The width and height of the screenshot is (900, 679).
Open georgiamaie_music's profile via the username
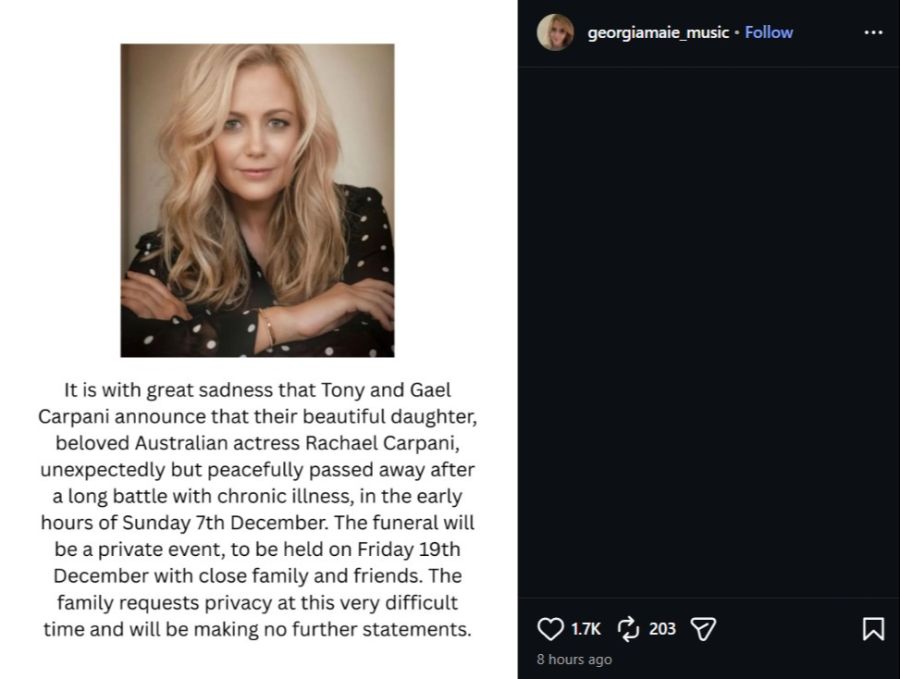coord(659,31)
